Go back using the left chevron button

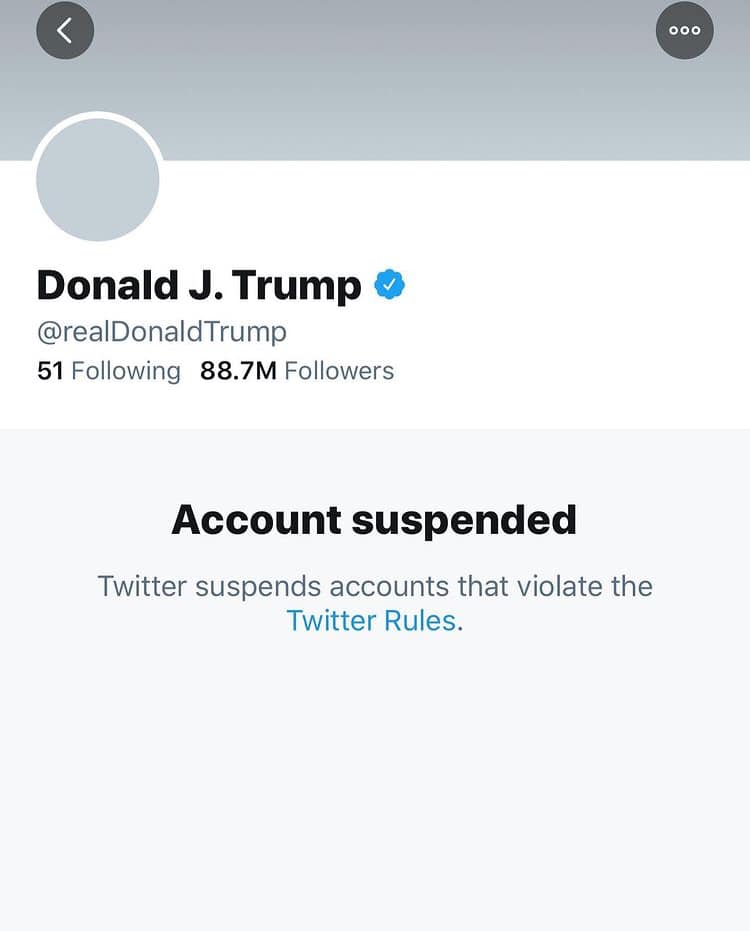click(65, 30)
